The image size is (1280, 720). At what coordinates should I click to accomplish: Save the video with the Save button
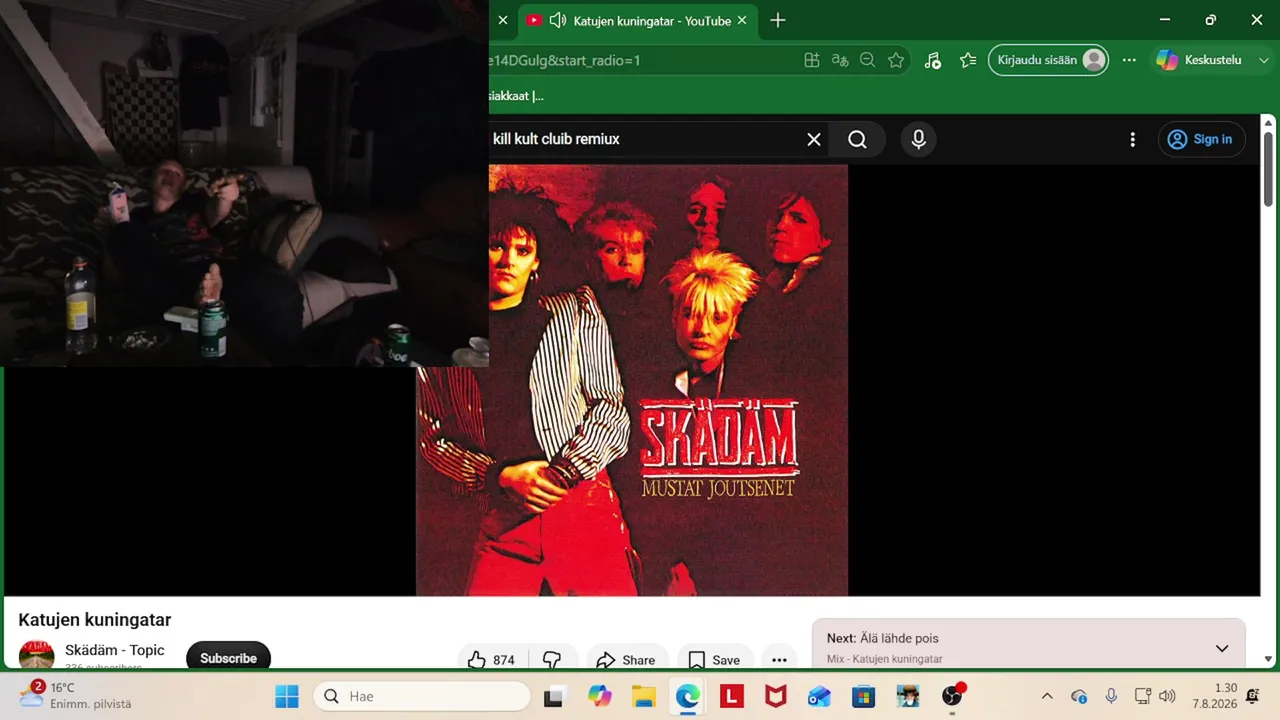(715, 659)
